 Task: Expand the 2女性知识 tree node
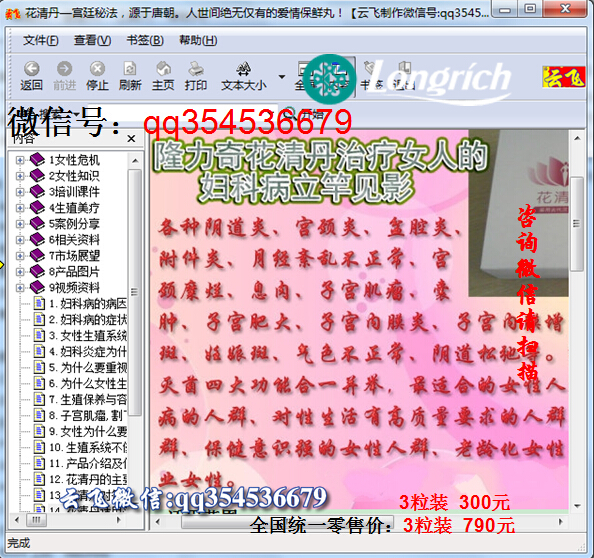pyautogui.click(x=19, y=176)
